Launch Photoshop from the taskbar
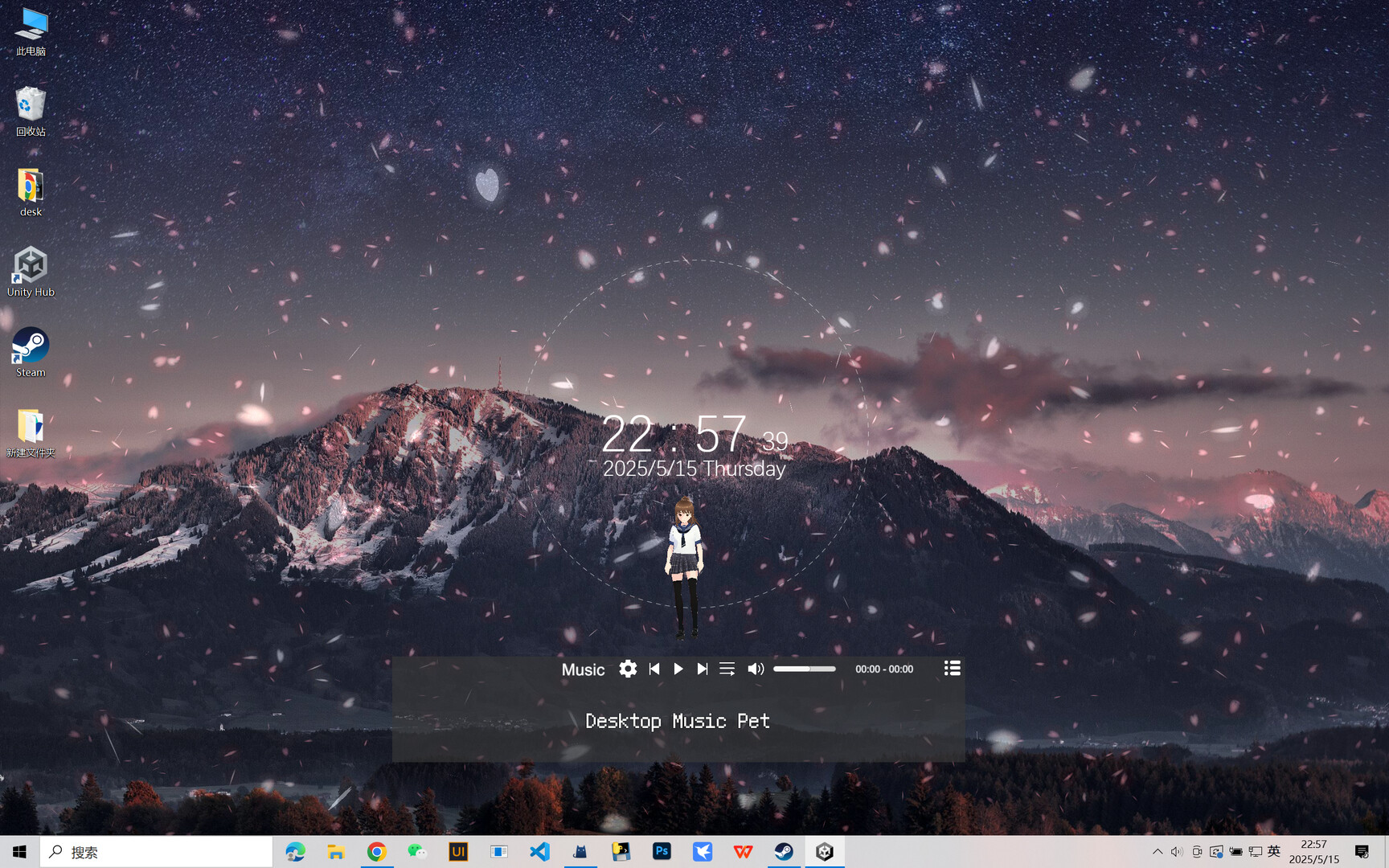1389x868 pixels. 662,851
